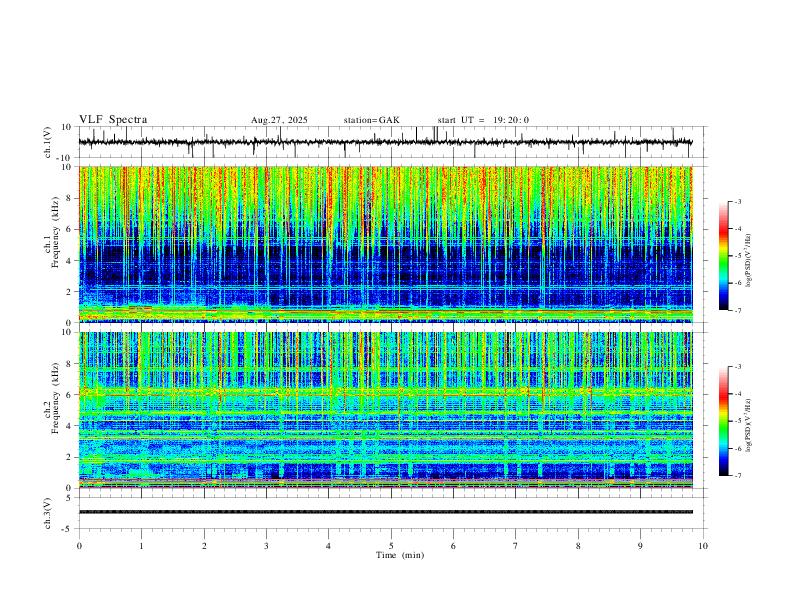Click the station=GAK label
This screenshot has width=792, height=612.
coord(372,120)
